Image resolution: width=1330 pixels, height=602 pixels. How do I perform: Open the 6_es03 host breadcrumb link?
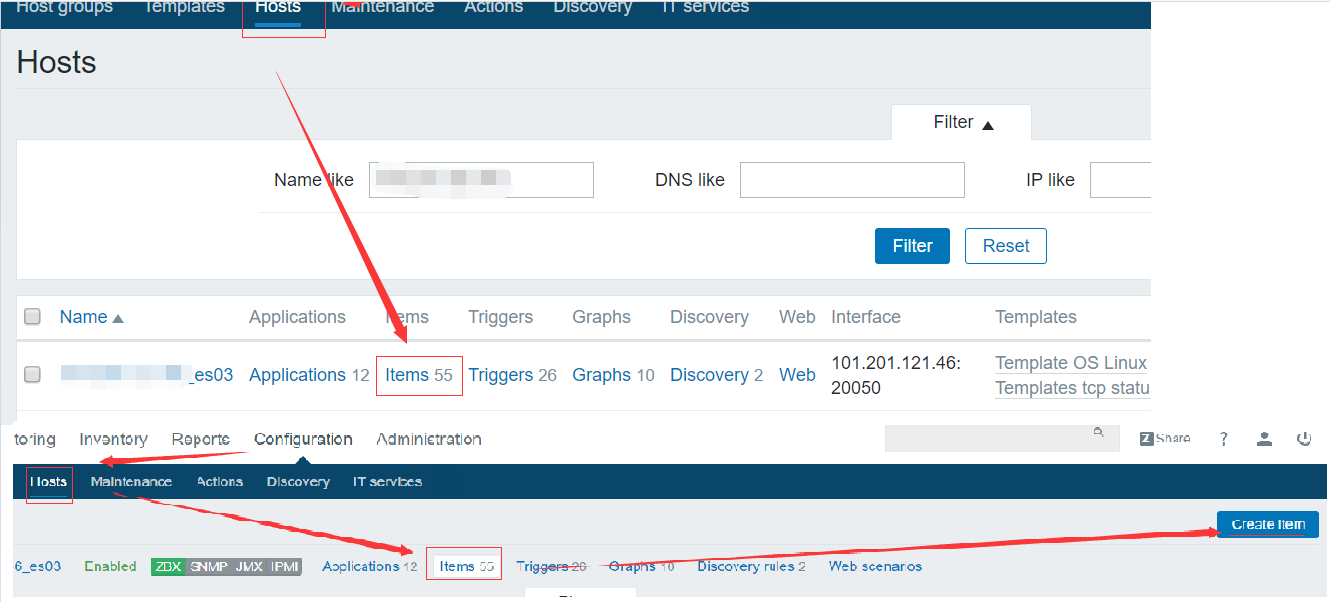tap(38, 566)
